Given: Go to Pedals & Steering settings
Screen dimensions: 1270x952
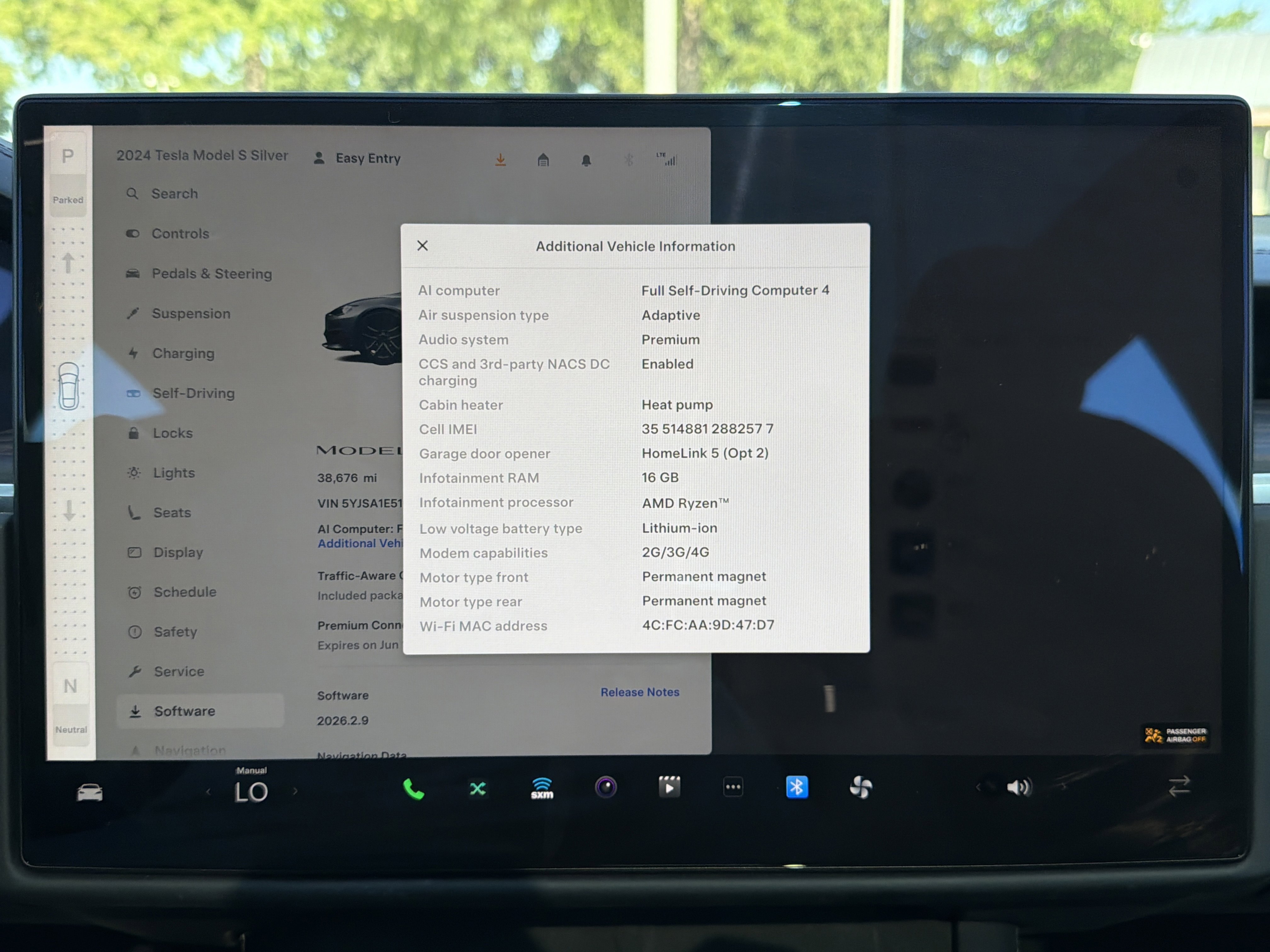Looking at the screenshot, I should (199, 274).
